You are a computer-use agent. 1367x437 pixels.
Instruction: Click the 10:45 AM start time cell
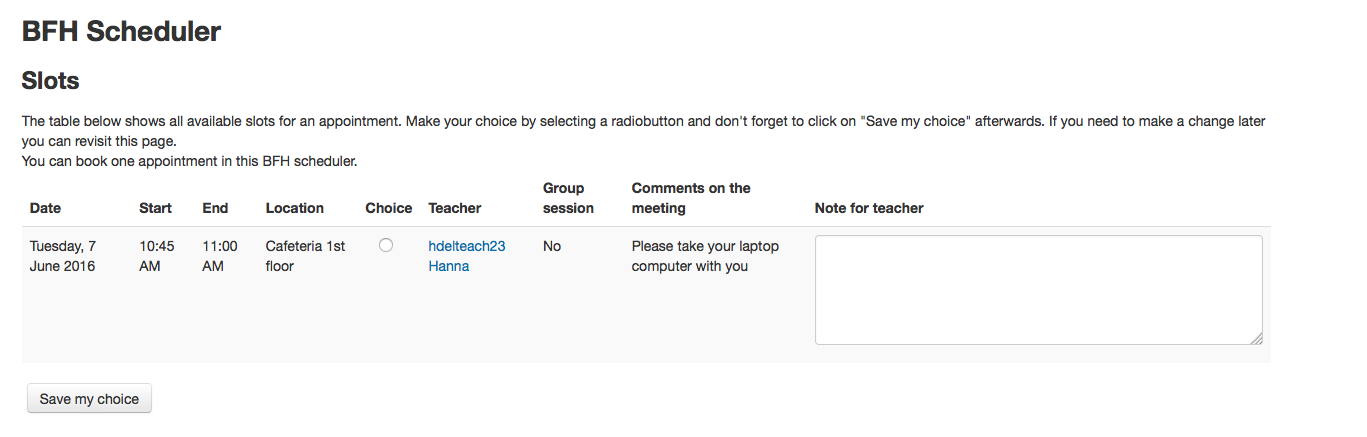157,256
